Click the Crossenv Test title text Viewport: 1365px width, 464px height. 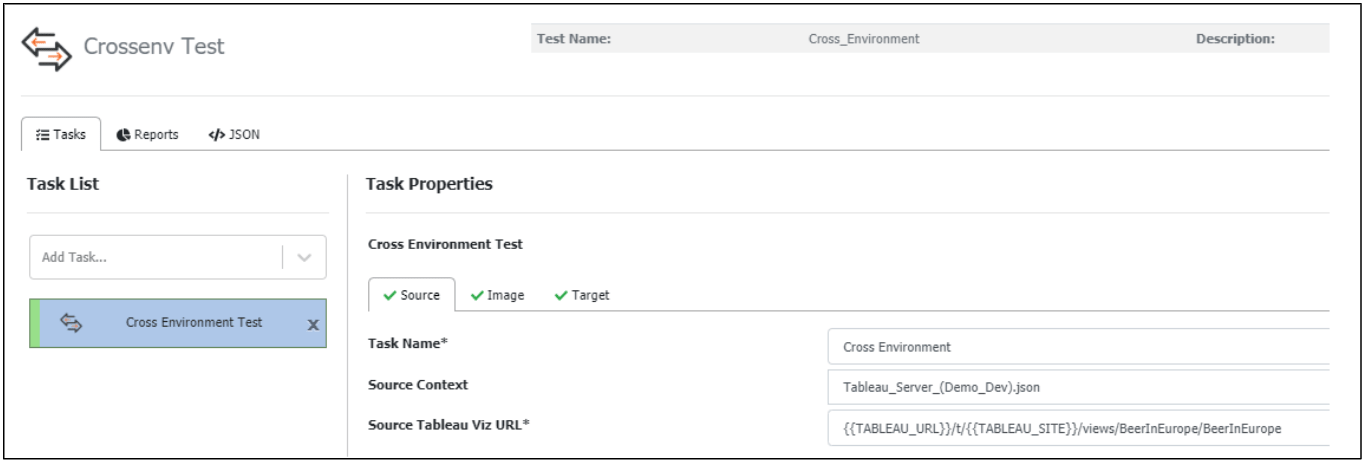point(154,47)
